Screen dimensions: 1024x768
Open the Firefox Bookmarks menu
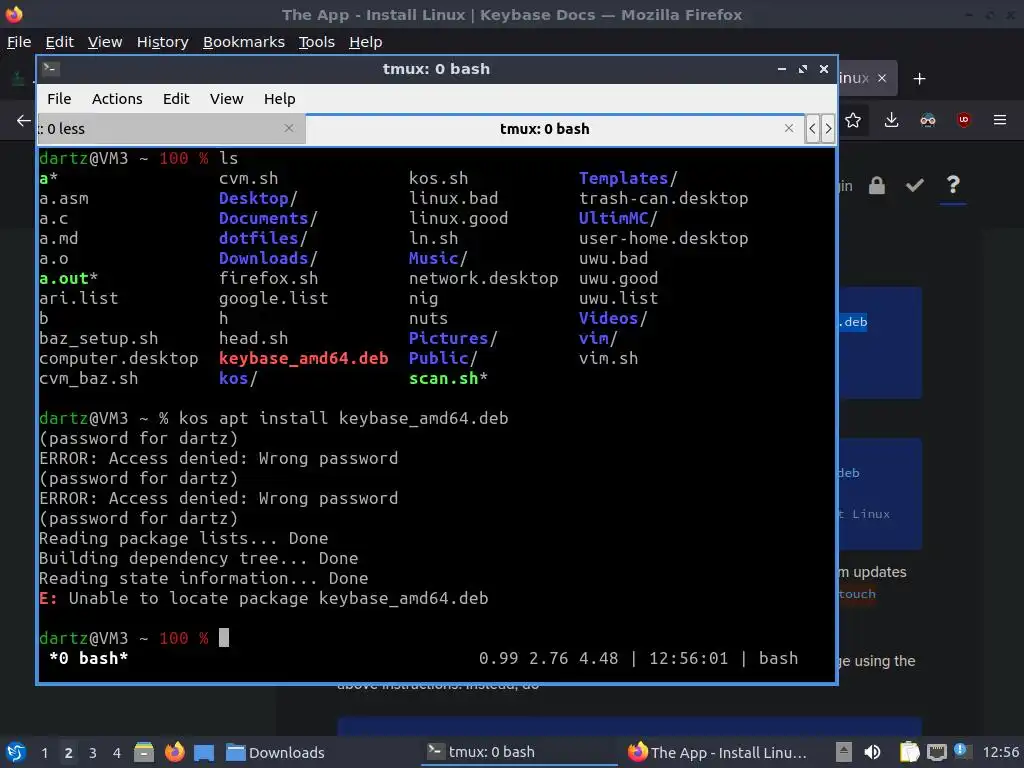pos(244,42)
